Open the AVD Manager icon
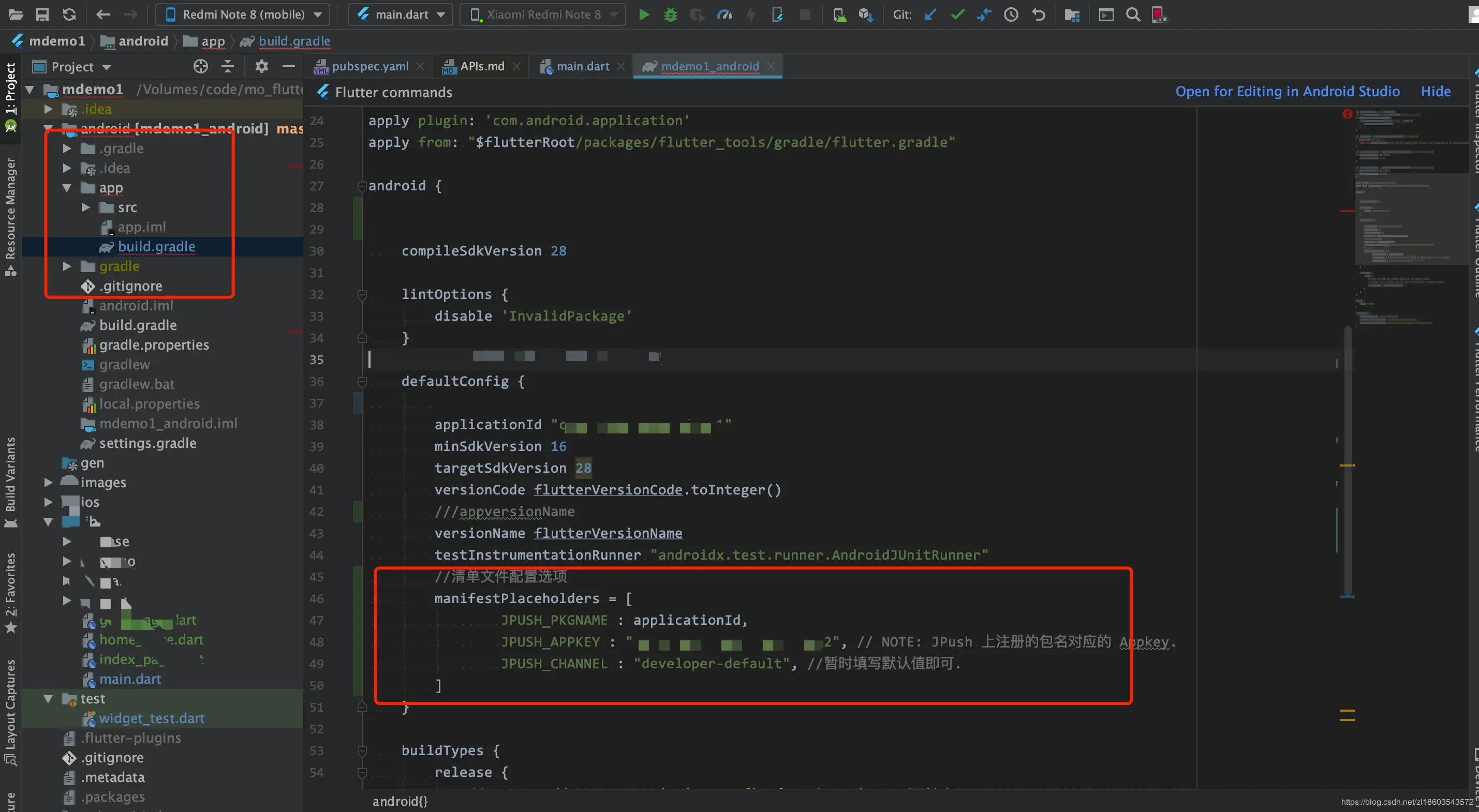Viewport: 1479px width, 812px height. [839, 14]
